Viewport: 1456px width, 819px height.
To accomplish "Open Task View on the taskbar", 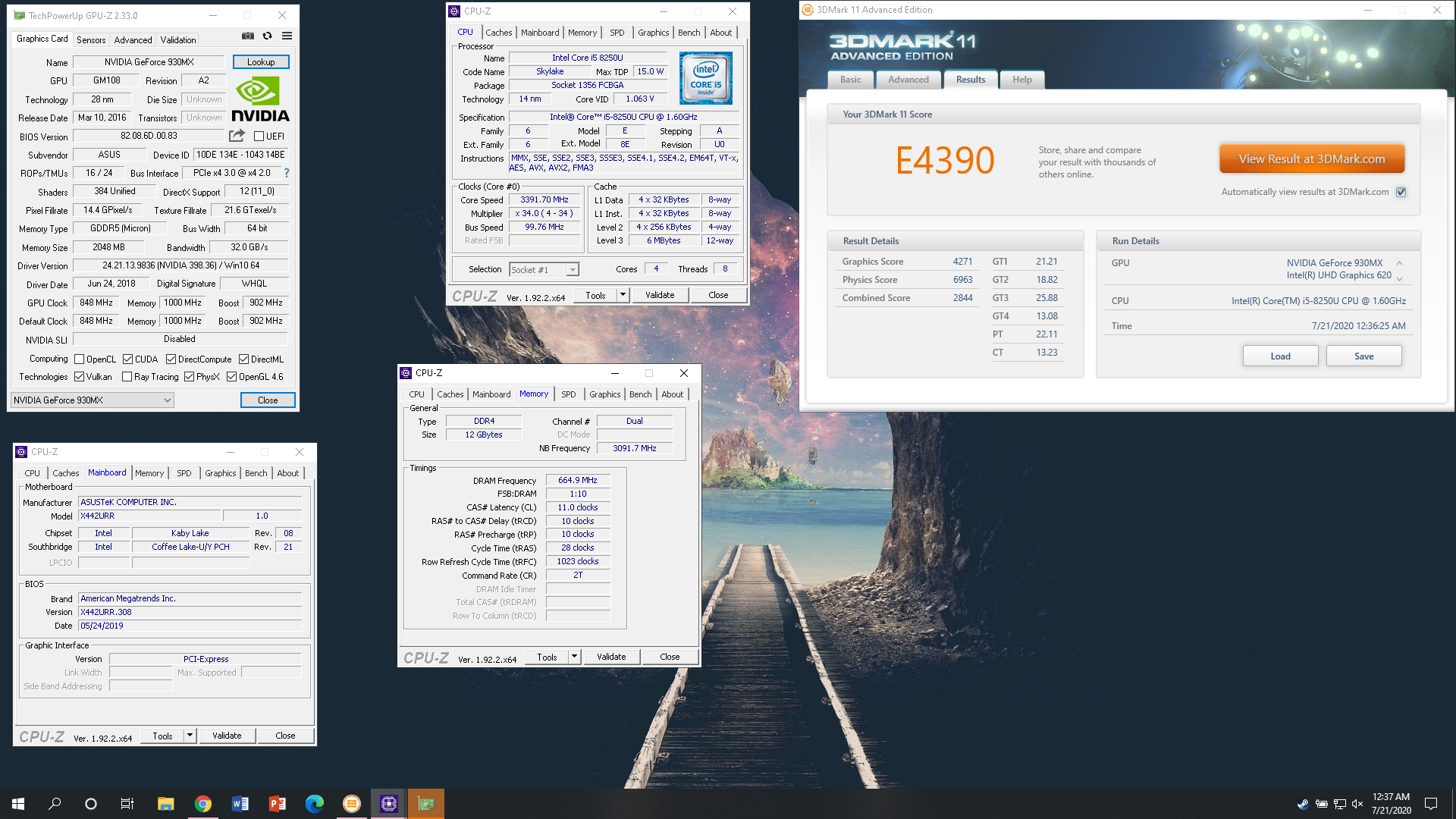I will (127, 804).
